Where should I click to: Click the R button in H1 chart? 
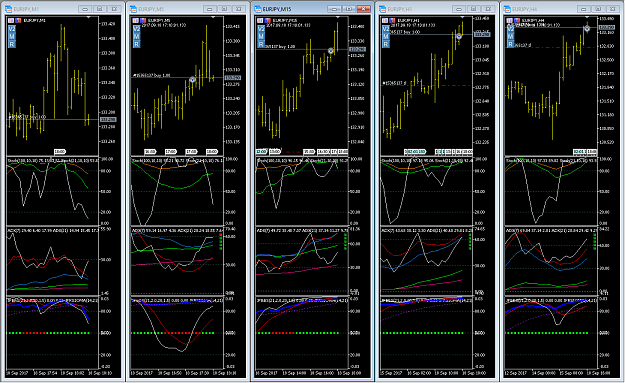point(386,44)
